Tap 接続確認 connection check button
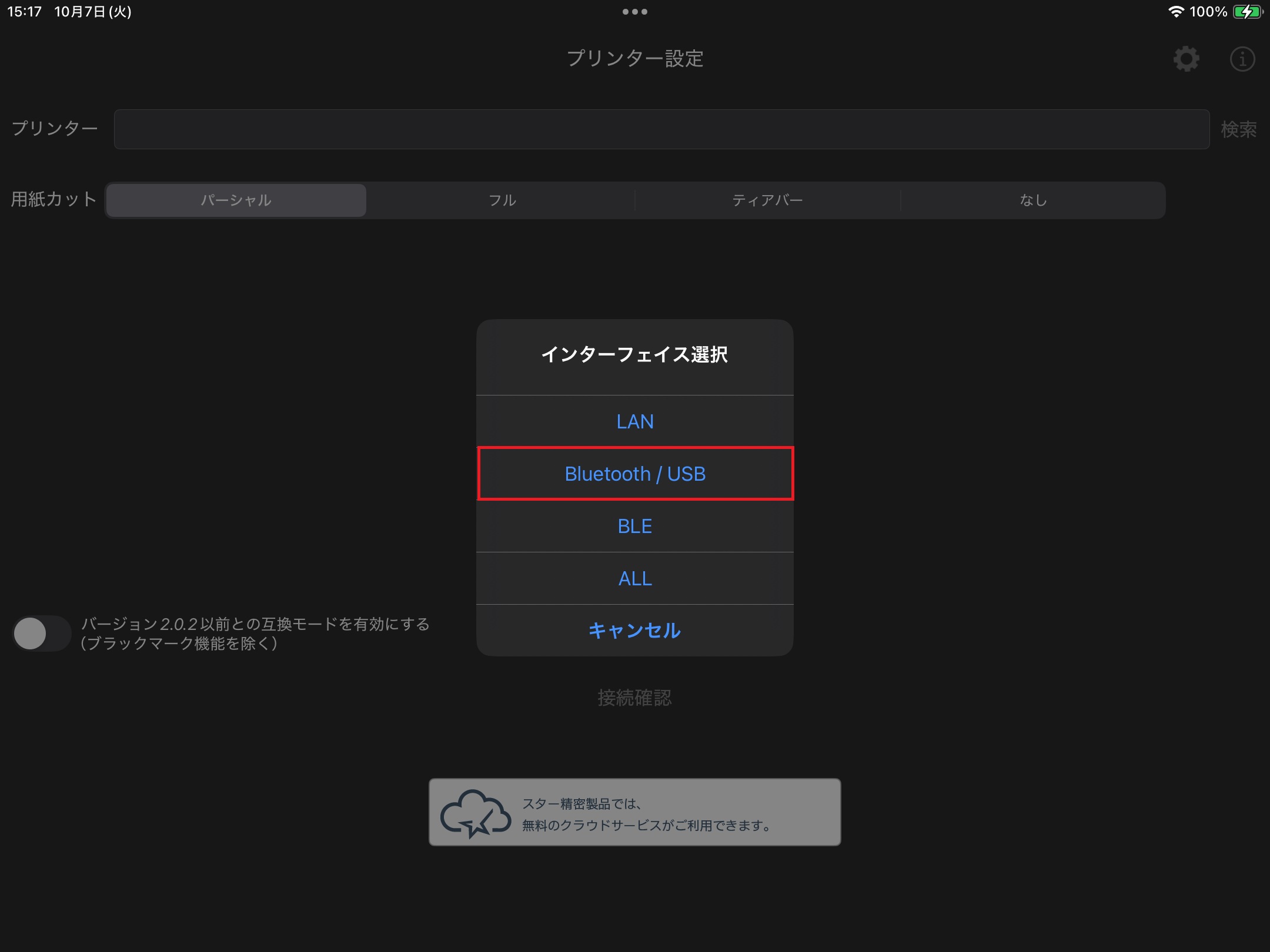 point(634,698)
